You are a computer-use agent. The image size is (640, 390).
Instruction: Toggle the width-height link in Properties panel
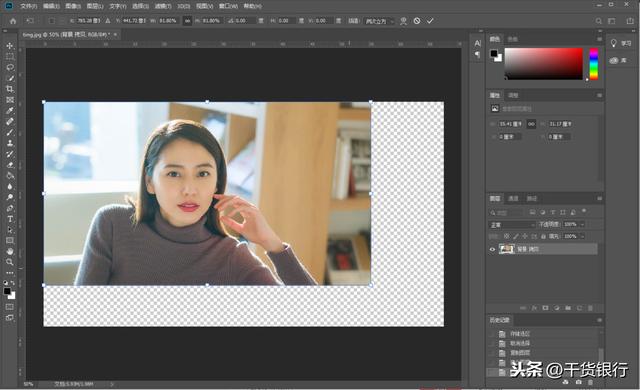[x=531, y=124]
